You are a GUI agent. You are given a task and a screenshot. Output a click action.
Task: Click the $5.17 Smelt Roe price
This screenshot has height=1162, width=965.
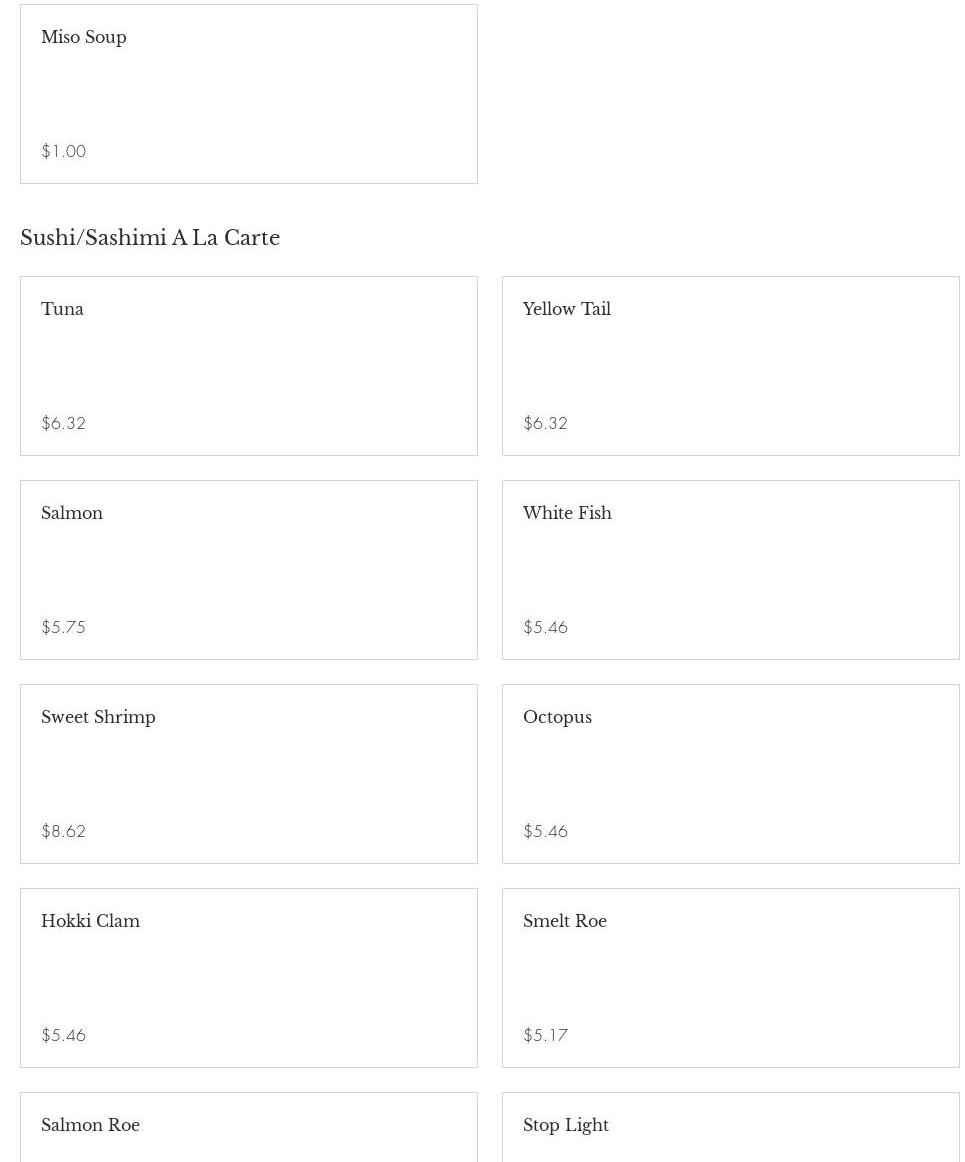[x=545, y=1035]
